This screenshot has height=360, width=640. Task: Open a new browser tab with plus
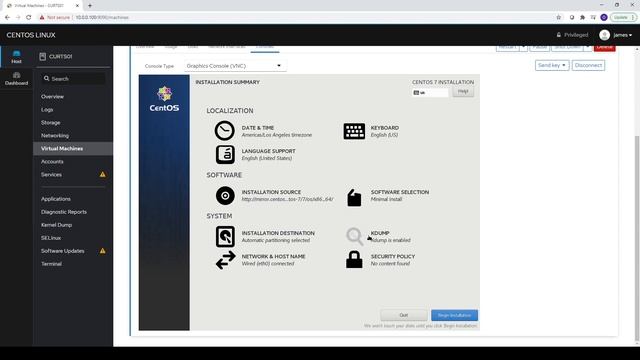(90, 5)
